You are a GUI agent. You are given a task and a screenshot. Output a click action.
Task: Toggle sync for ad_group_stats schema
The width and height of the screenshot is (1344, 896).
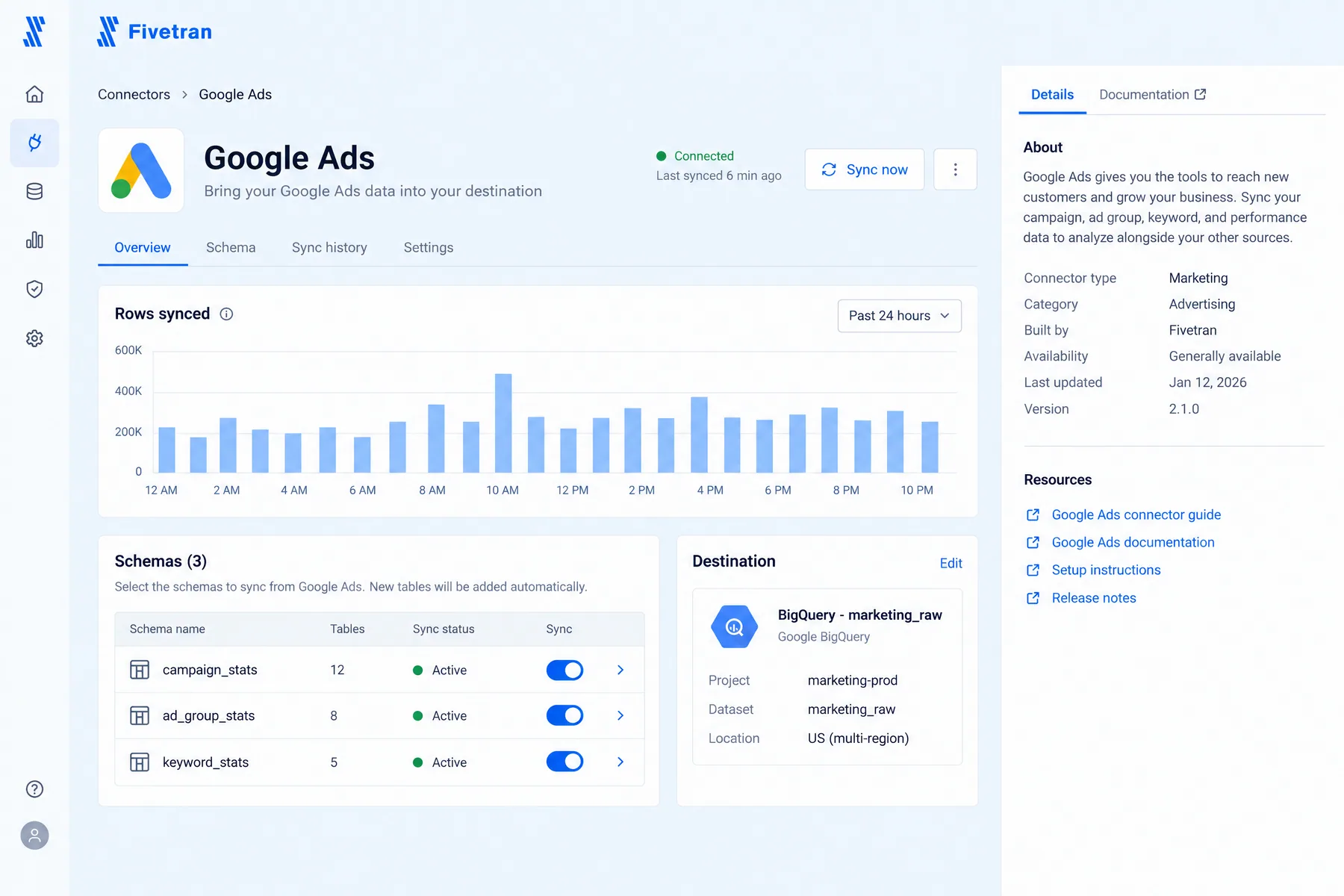point(564,715)
